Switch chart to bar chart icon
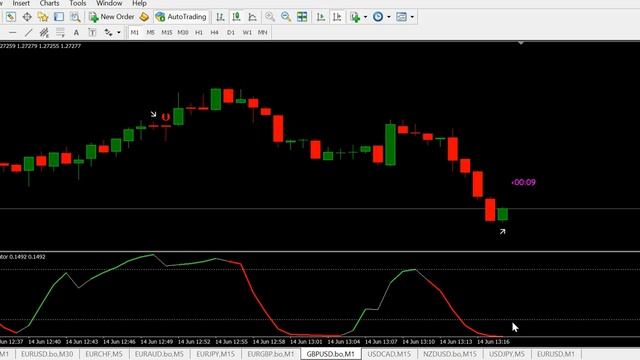Screen dimensions: 640x360 pos(220,17)
